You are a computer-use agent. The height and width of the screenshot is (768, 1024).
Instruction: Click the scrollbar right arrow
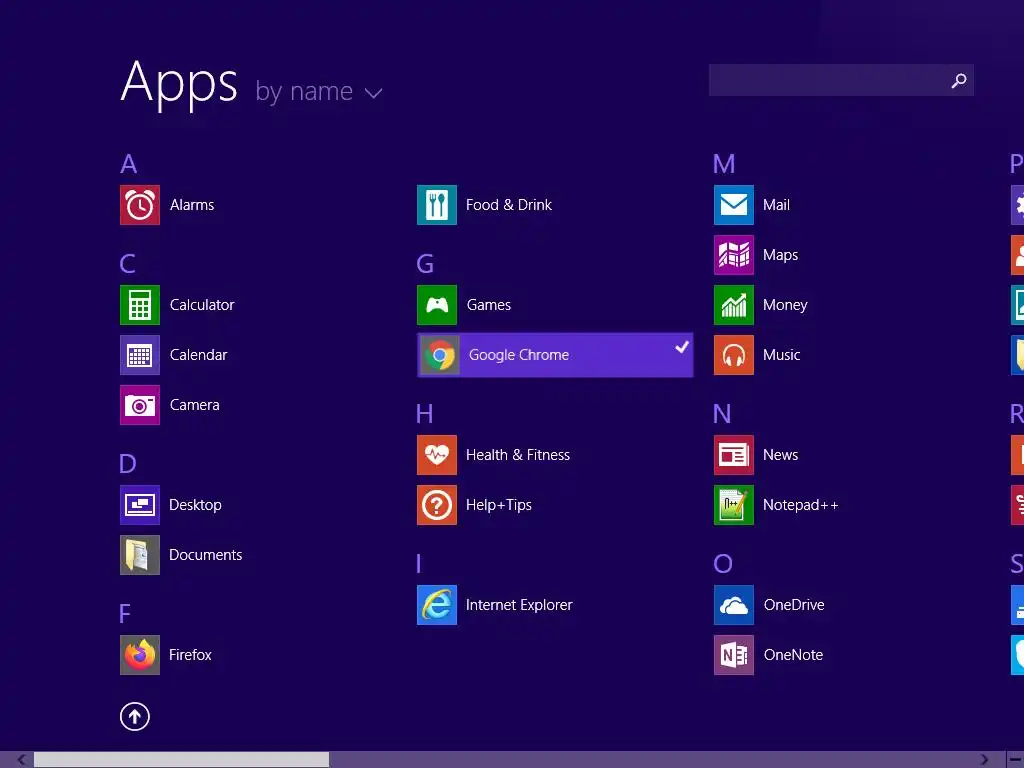point(985,760)
